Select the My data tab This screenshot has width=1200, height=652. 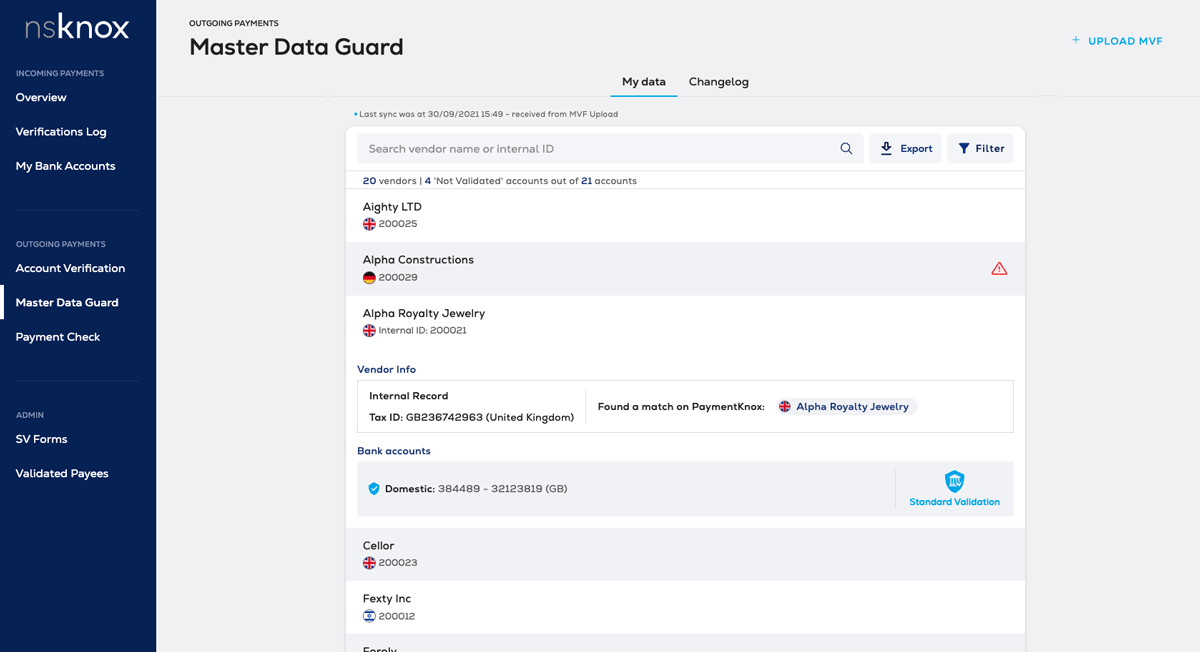(x=643, y=82)
